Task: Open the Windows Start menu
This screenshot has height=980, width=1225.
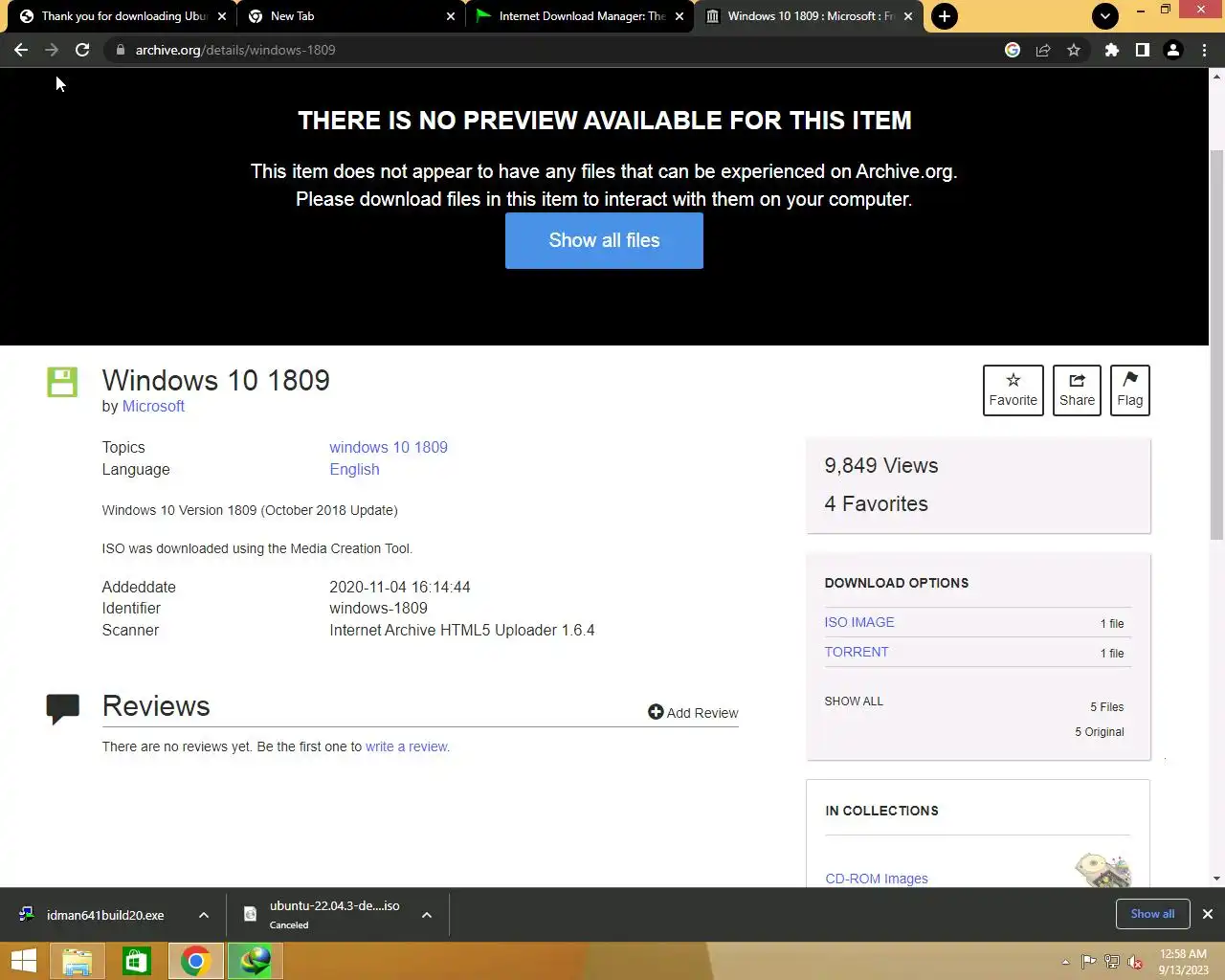Action: click(24, 961)
